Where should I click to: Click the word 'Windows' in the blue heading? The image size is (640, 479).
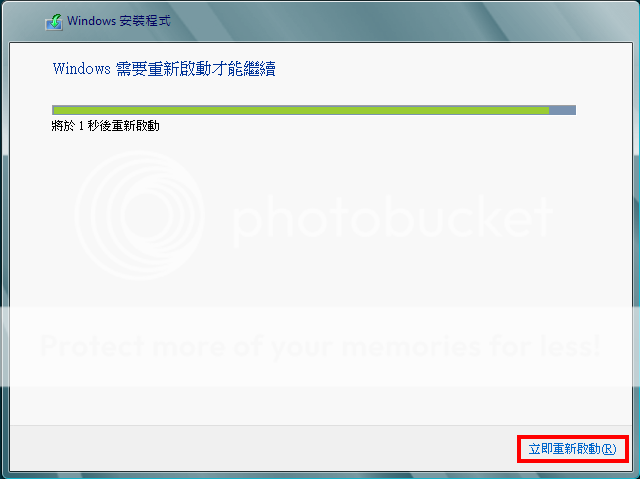[x=82, y=69]
